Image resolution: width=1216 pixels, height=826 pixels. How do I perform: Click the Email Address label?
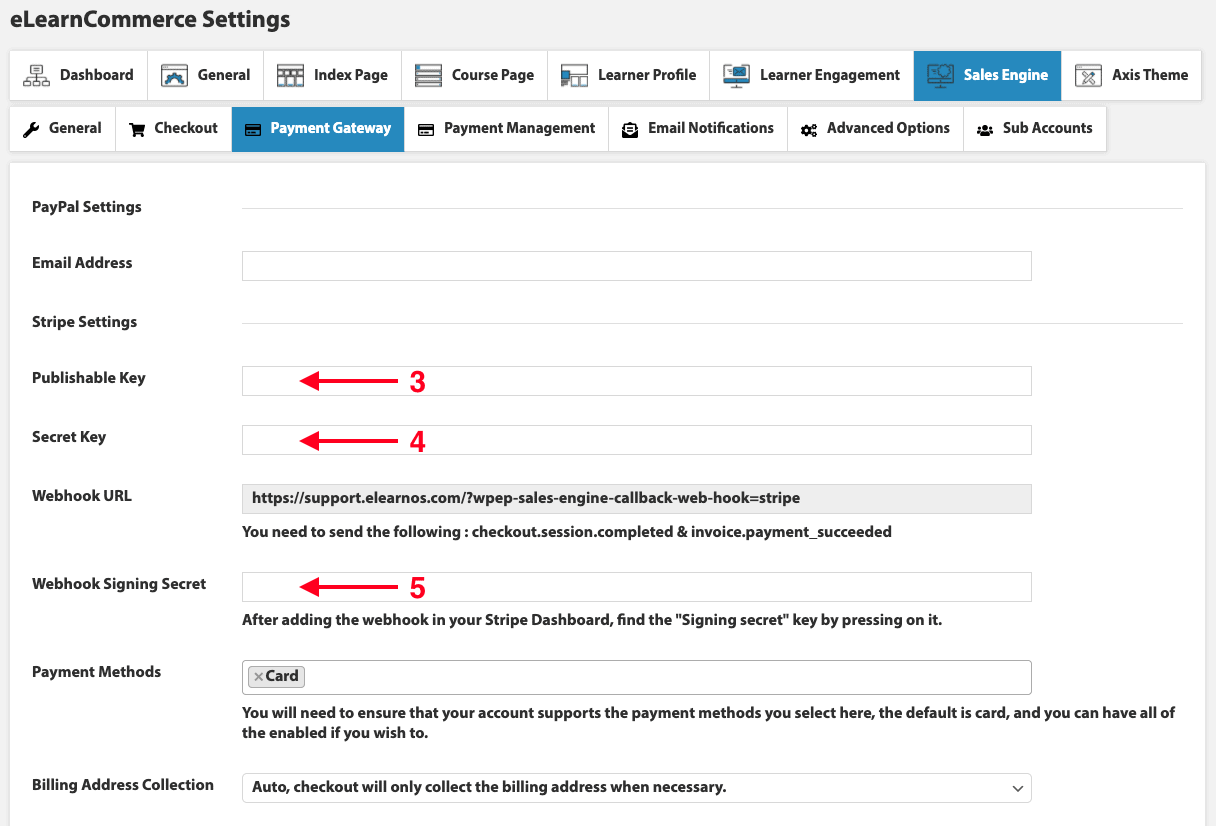click(x=82, y=263)
